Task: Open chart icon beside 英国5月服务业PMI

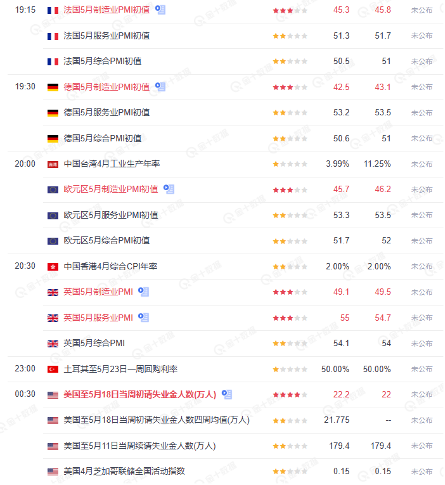Action: (x=144, y=317)
